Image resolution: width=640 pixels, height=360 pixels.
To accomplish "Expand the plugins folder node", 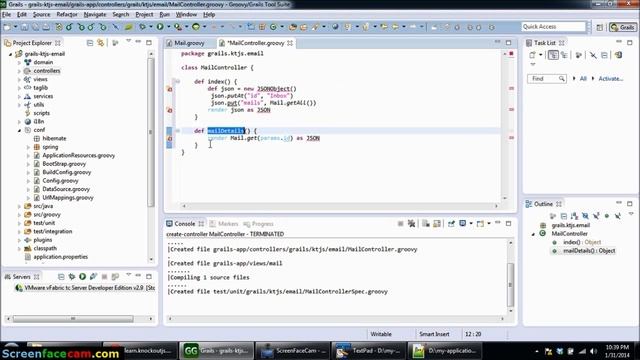I will (19, 240).
